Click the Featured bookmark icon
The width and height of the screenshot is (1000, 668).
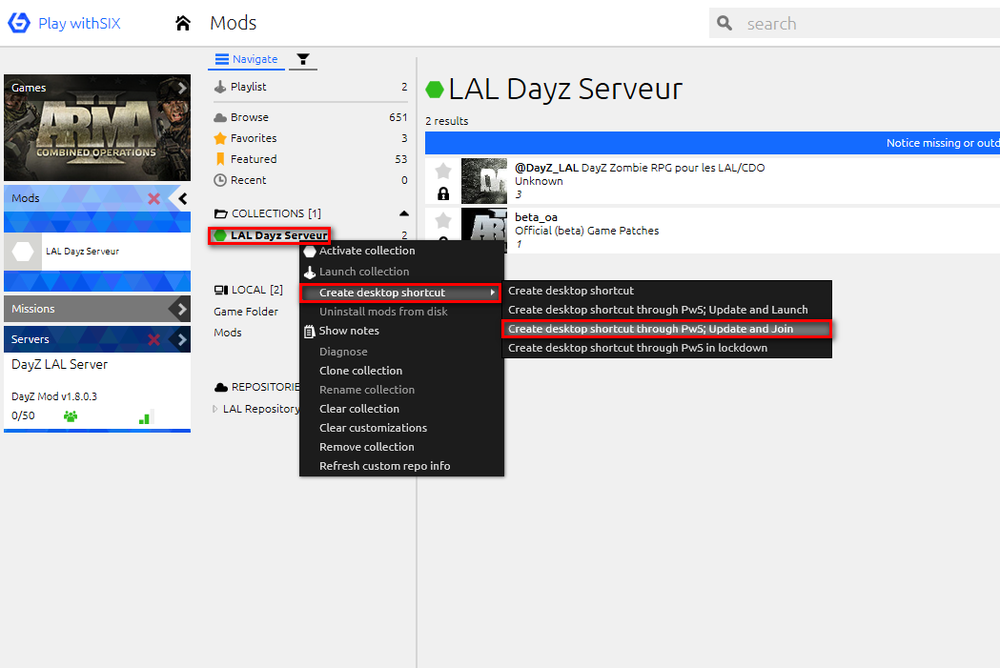click(220, 159)
